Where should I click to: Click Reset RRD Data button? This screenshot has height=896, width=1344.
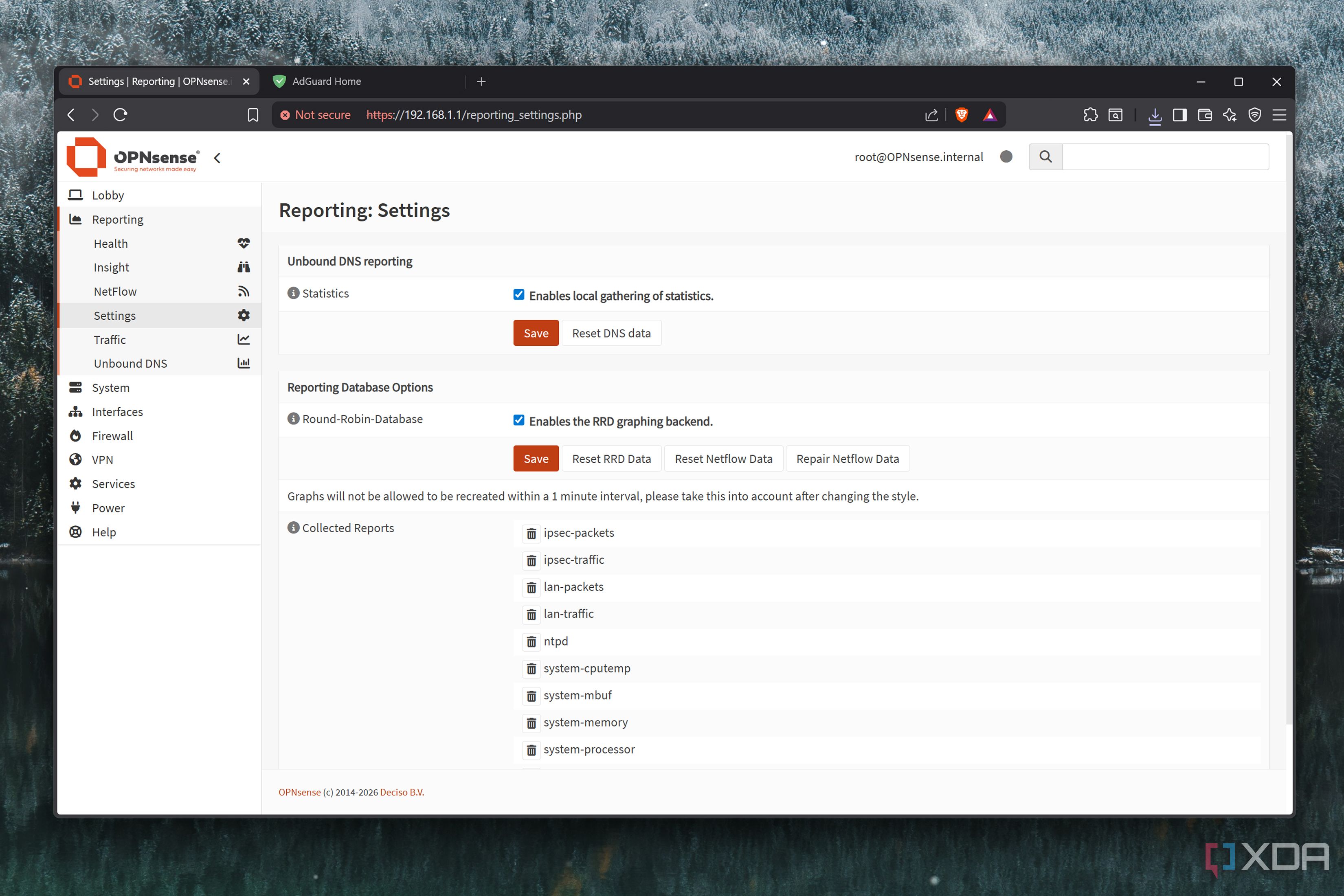pos(611,459)
